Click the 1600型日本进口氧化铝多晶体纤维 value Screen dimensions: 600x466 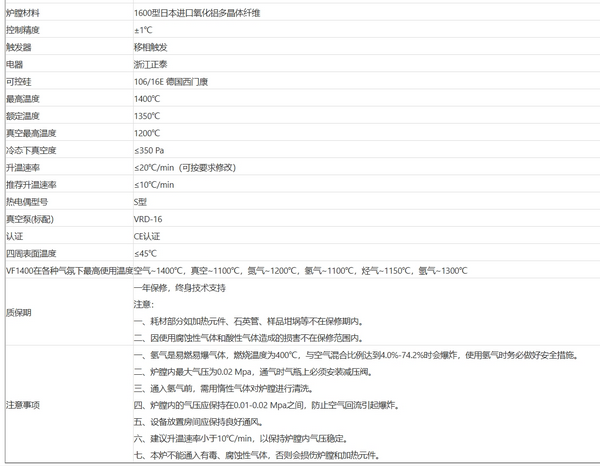point(197,13)
